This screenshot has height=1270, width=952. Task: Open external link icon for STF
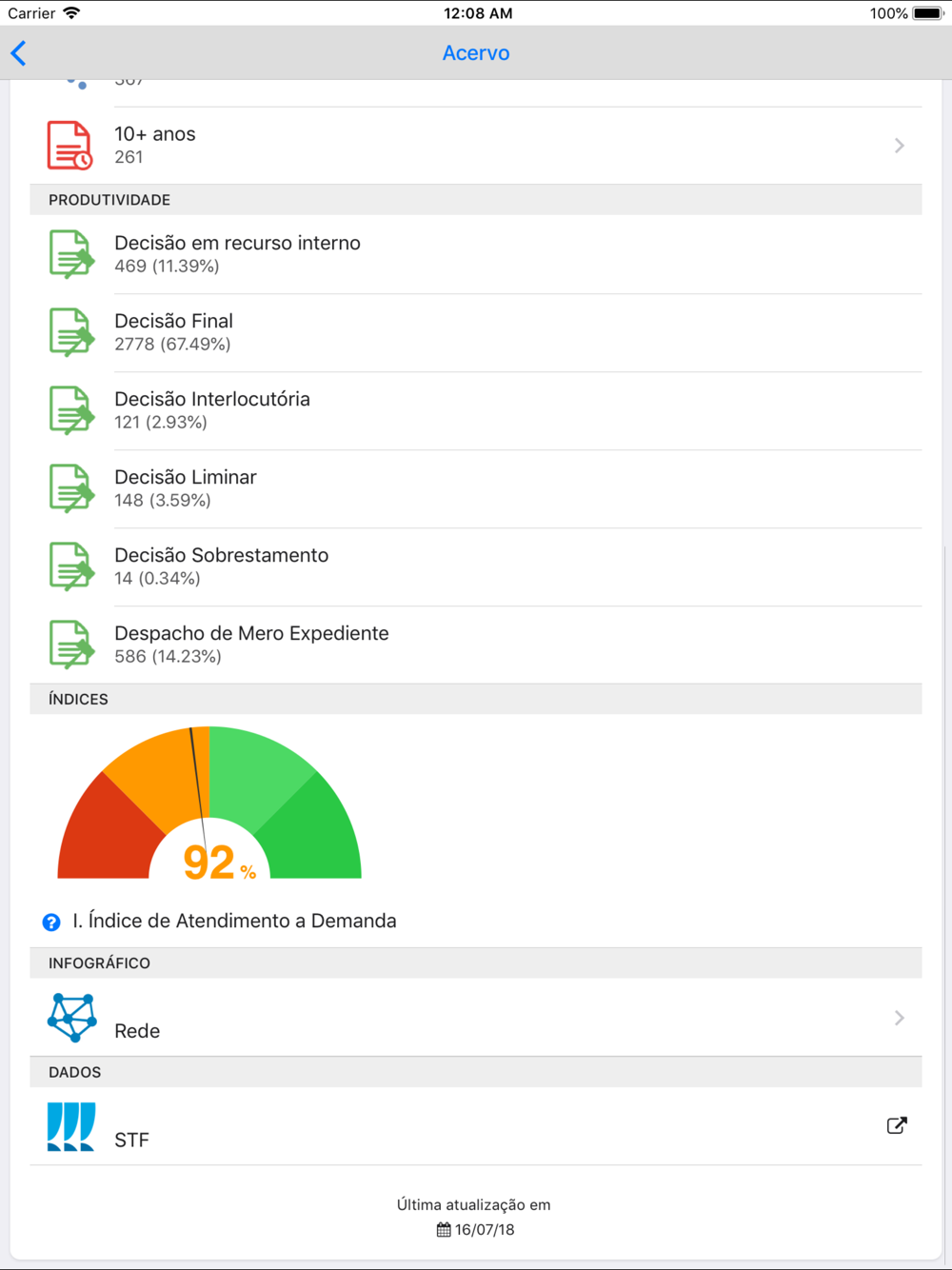pyautogui.click(x=897, y=1125)
